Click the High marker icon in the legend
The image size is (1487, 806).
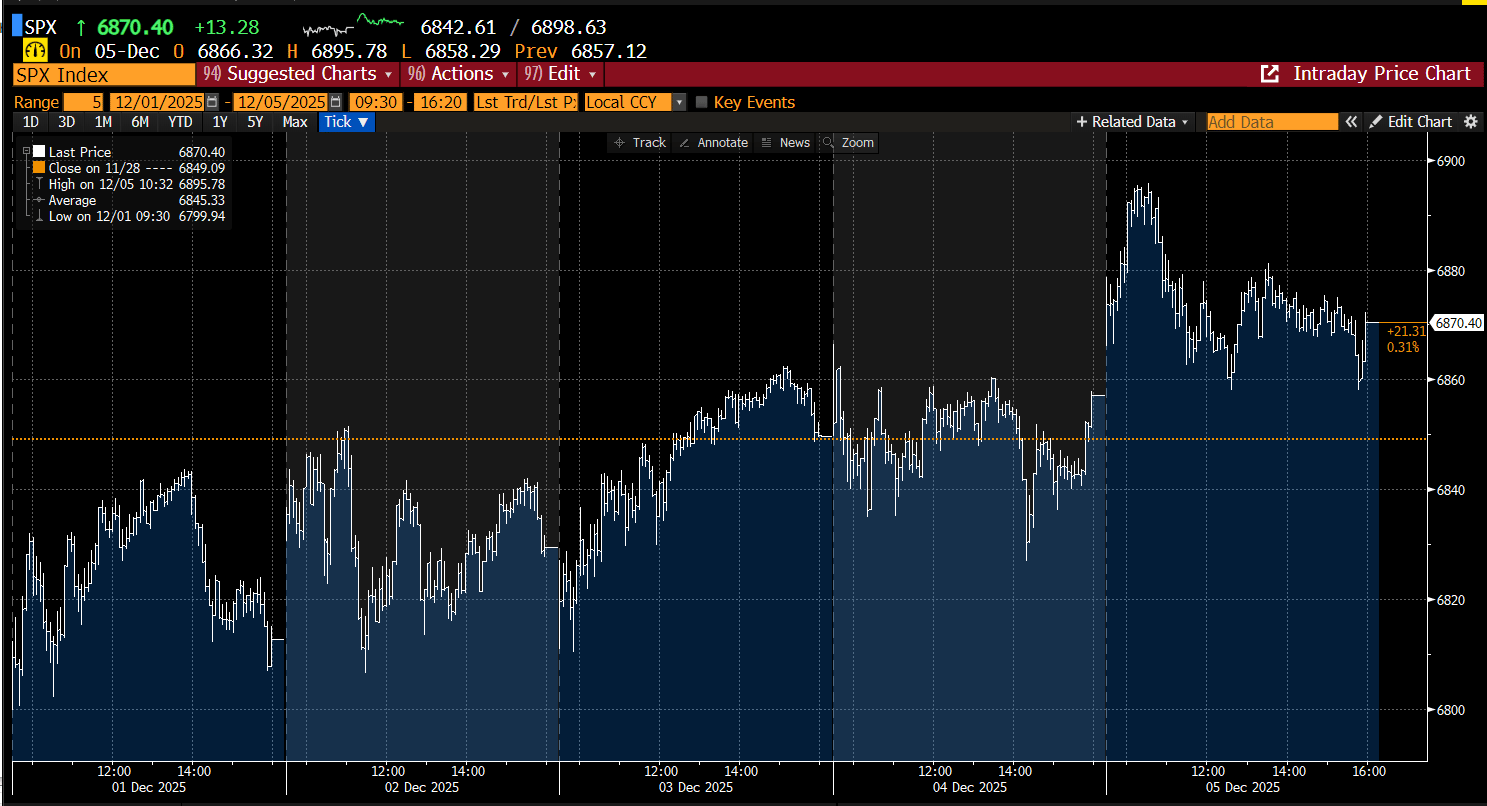39,184
